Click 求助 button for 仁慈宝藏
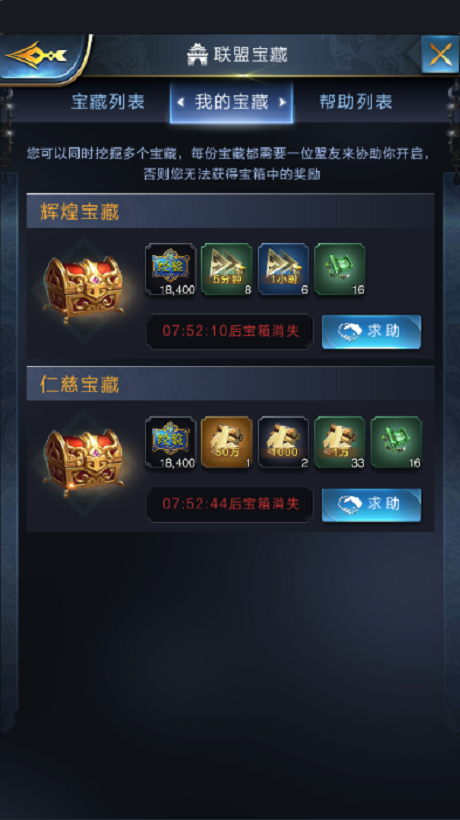The width and height of the screenshot is (460, 820). 371,505
